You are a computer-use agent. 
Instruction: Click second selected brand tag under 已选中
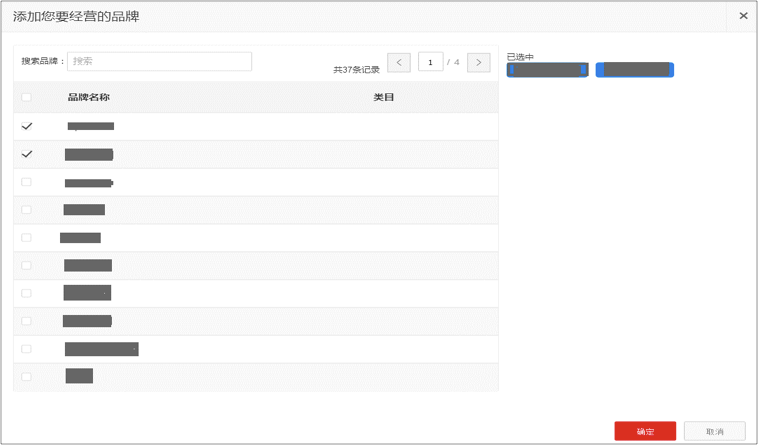point(635,70)
